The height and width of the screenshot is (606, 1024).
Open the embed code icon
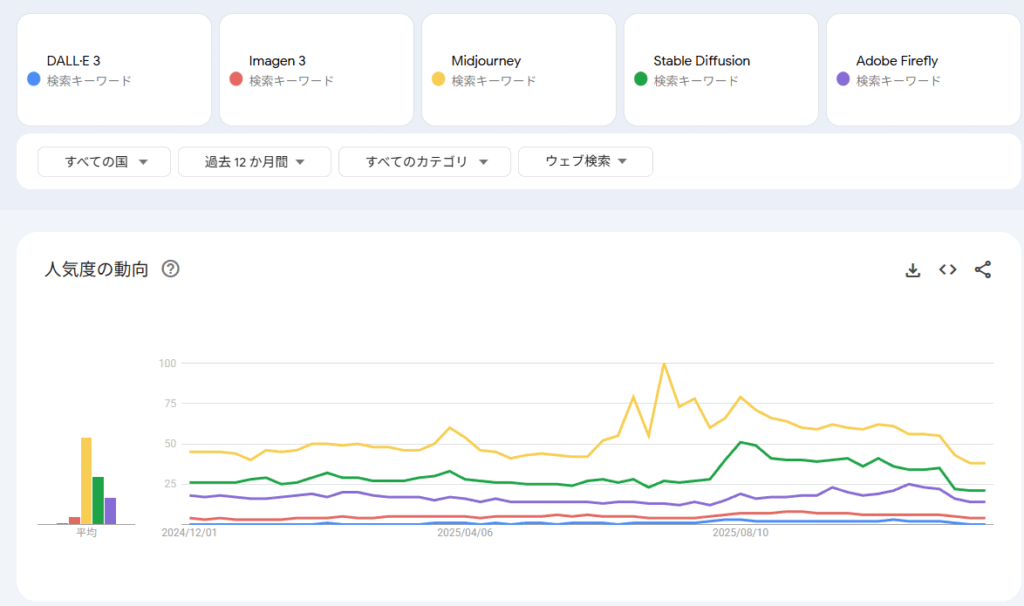(x=947, y=270)
